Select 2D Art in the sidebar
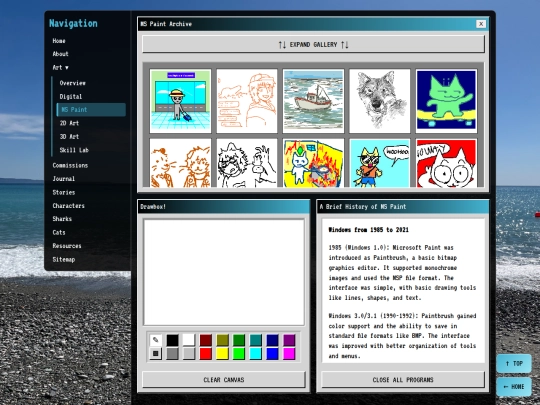This screenshot has height=405, width=540. (x=69, y=123)
